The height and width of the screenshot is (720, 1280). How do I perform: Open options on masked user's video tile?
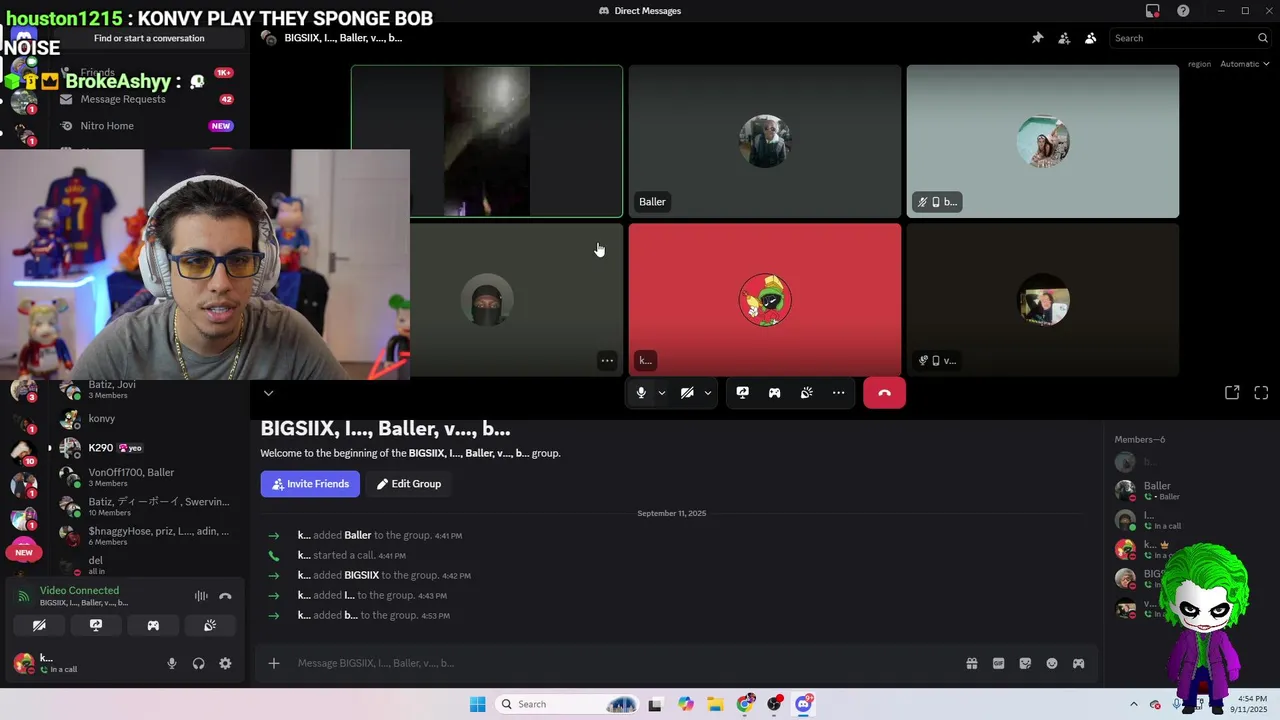607,360
